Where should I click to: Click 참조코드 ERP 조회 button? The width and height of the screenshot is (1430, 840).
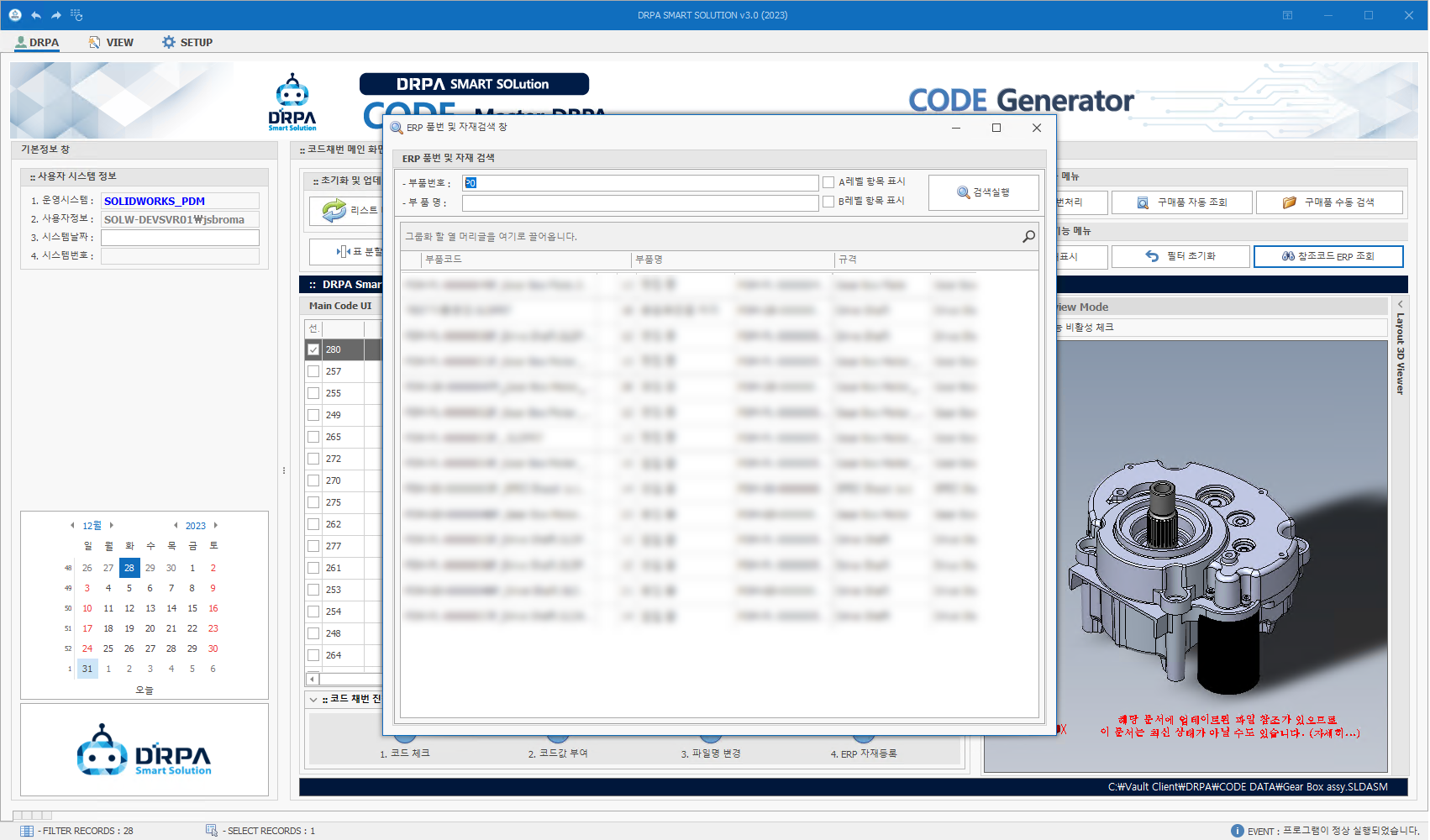(1328, 256)
